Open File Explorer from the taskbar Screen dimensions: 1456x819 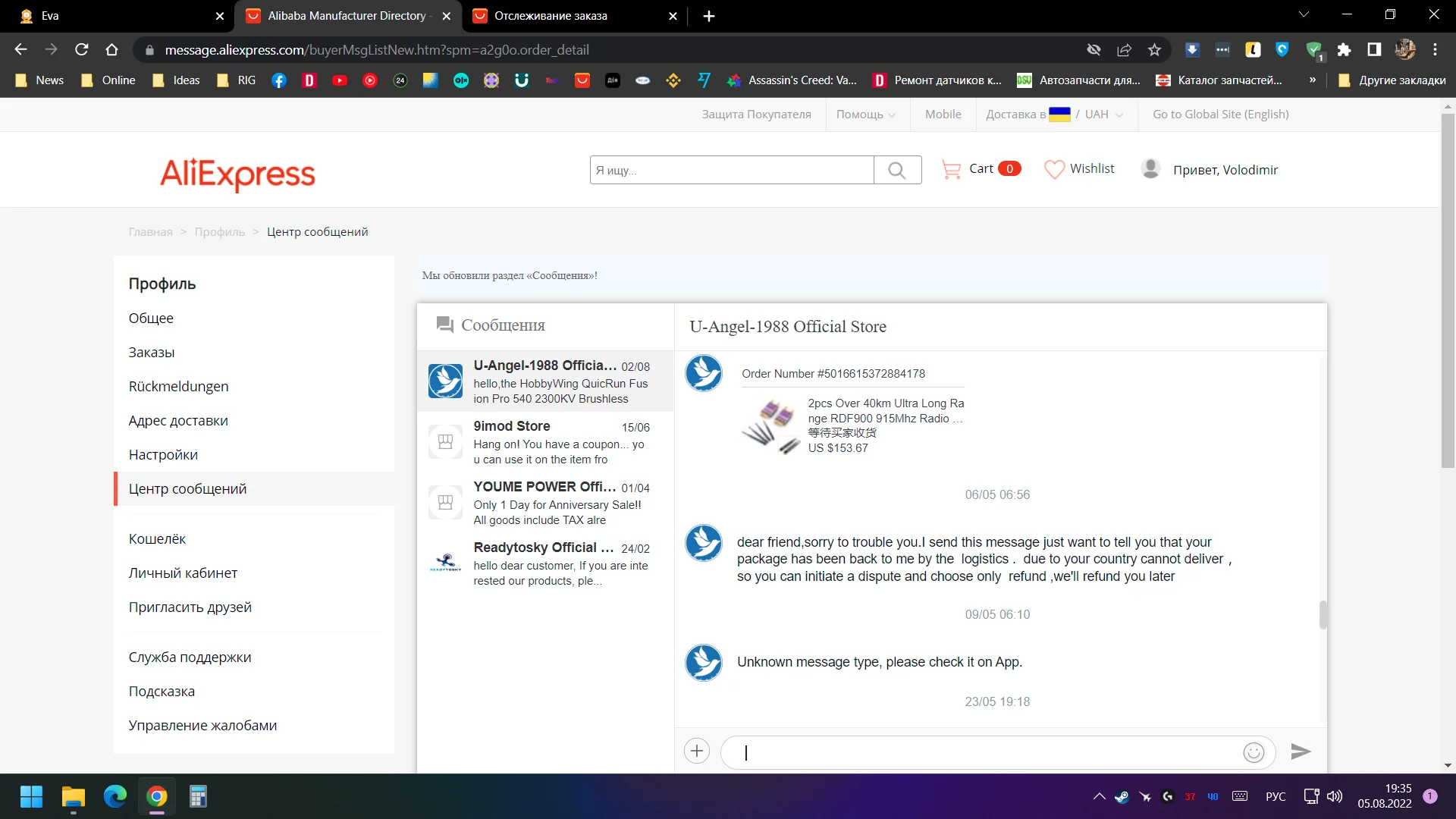click(x=74, y=797)
